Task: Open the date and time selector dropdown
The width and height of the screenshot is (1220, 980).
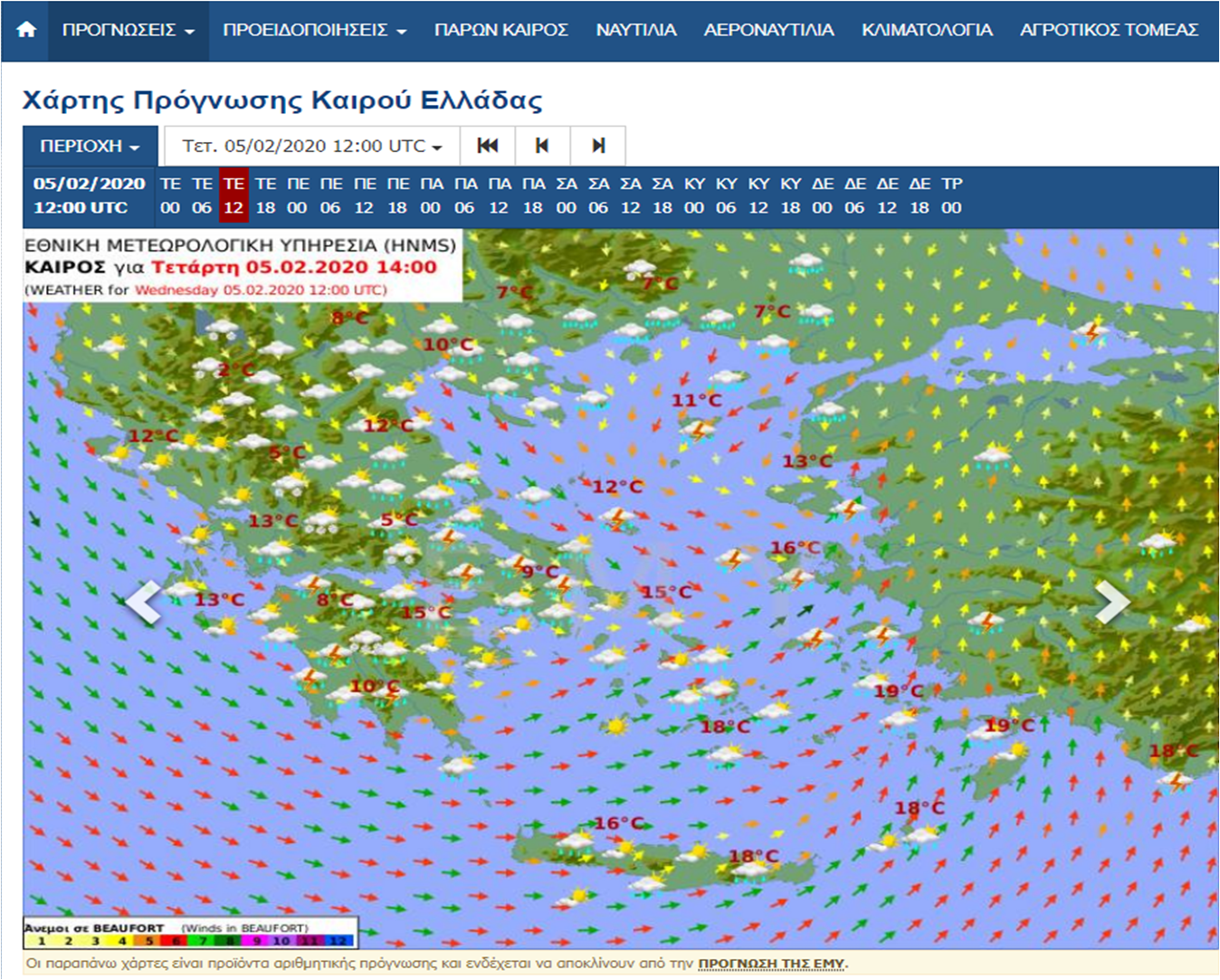Action: tap(311, 146)
